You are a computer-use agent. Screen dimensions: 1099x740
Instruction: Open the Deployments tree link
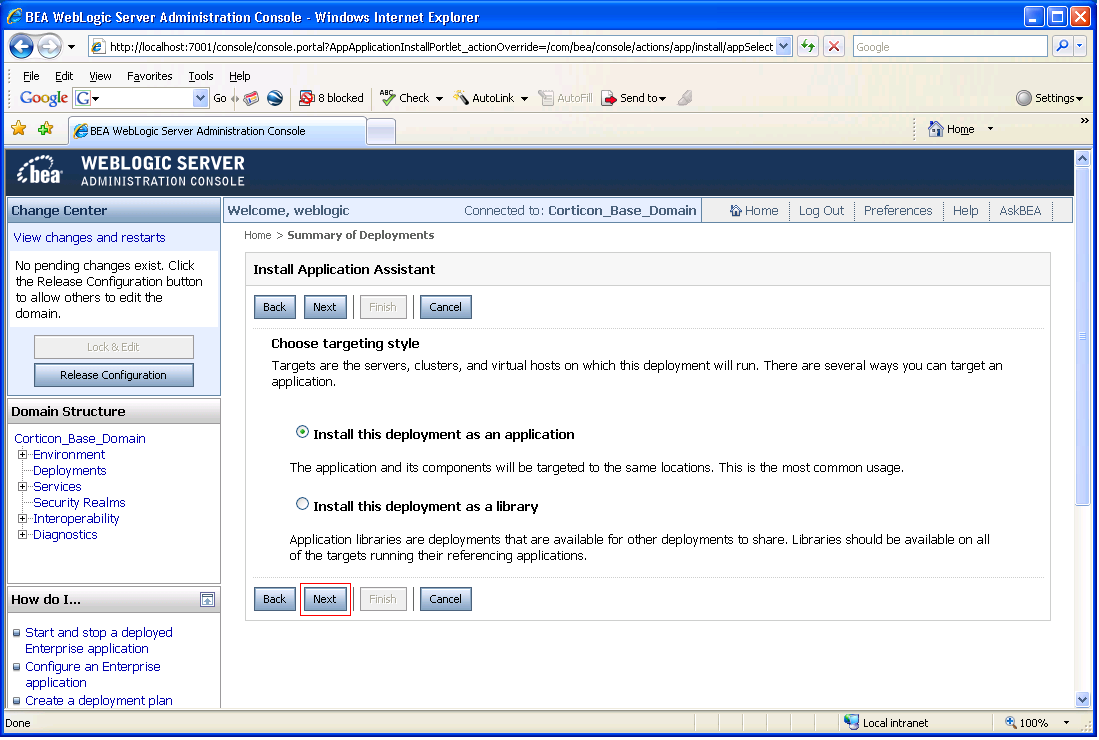(x=69, y=471)
